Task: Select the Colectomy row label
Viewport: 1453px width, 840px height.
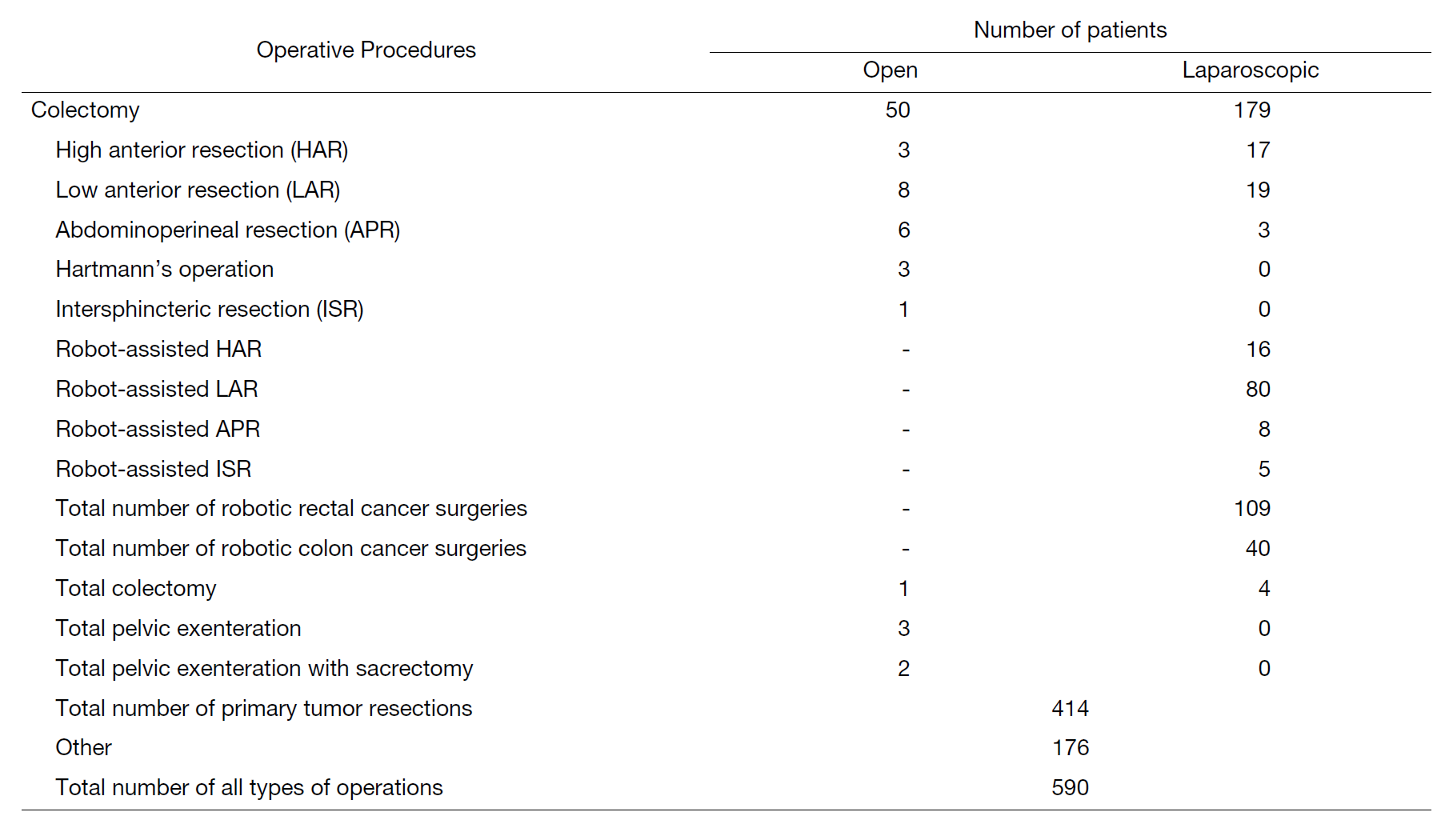Action: [x=86, y=110]
